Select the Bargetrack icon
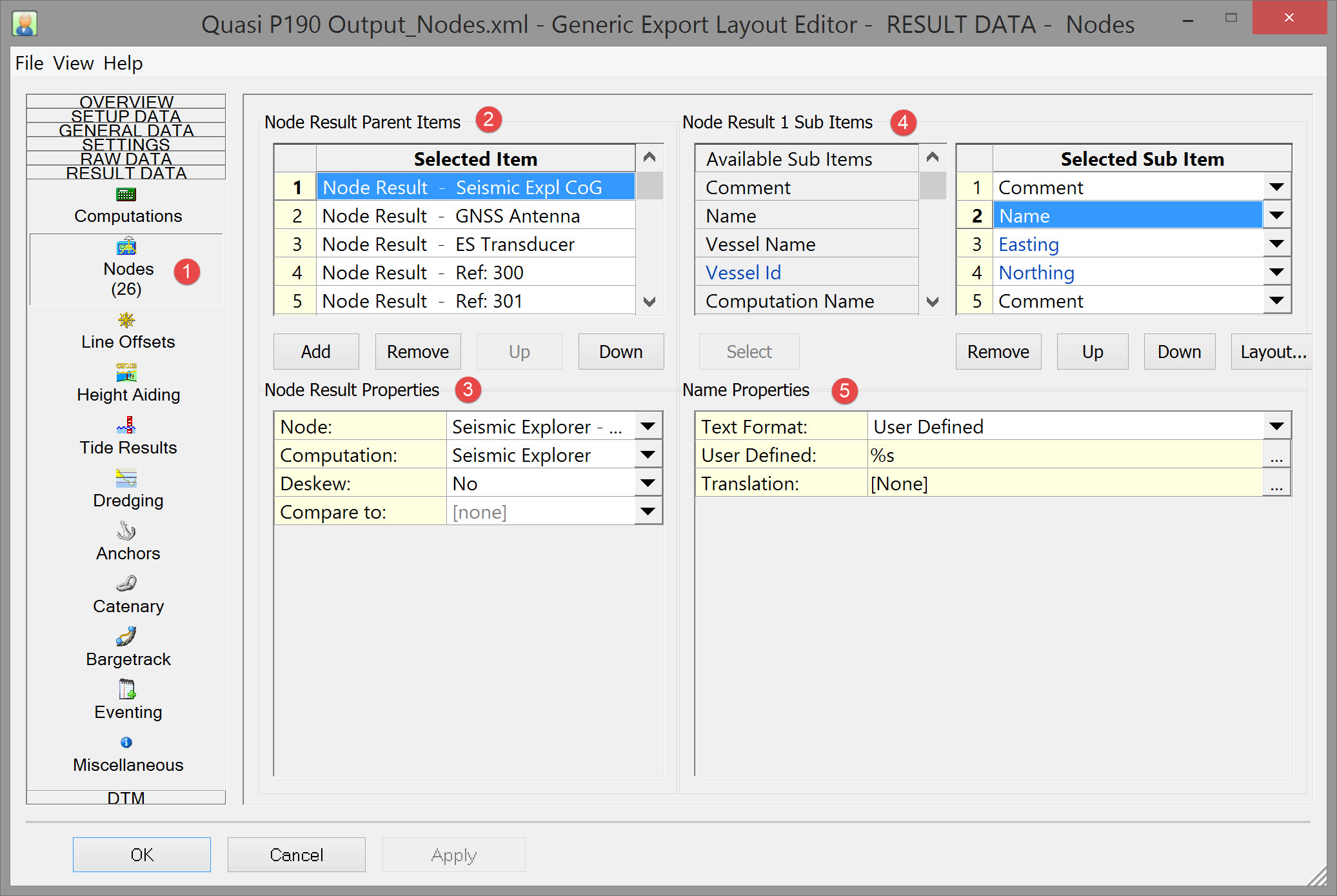Image resolution: width=1337 pixels, height=896 pixels. click(x=126, y=637)
